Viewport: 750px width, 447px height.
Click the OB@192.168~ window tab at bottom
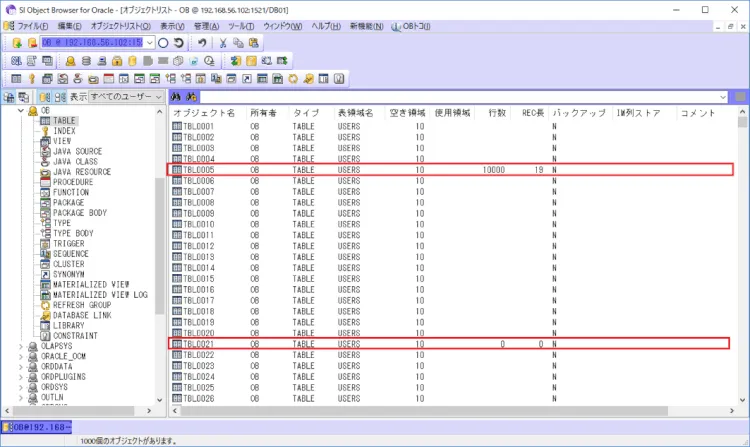click(37, 427)
